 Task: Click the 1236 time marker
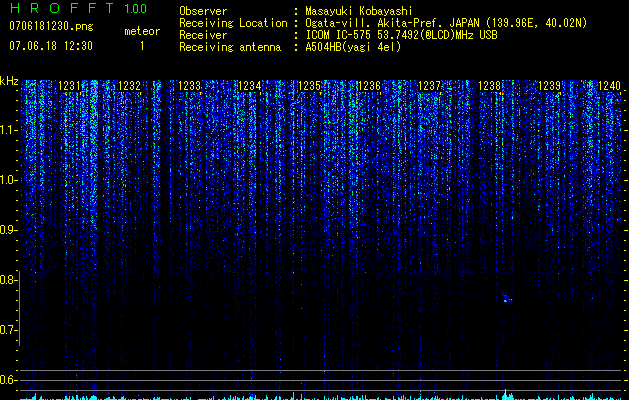click(369, 86)
